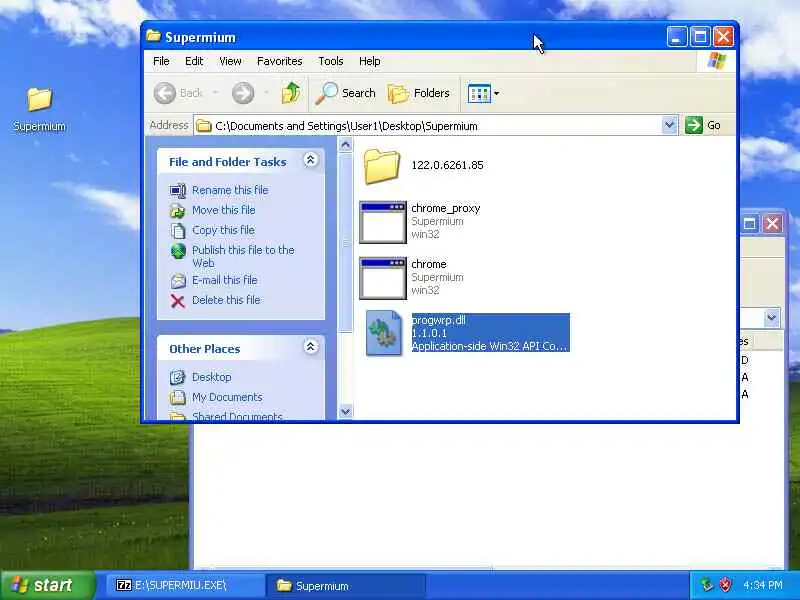Image resolution: width=800 pixels, height=600 pixels.
Task: Select the chrome application icon
Action: 383,278
